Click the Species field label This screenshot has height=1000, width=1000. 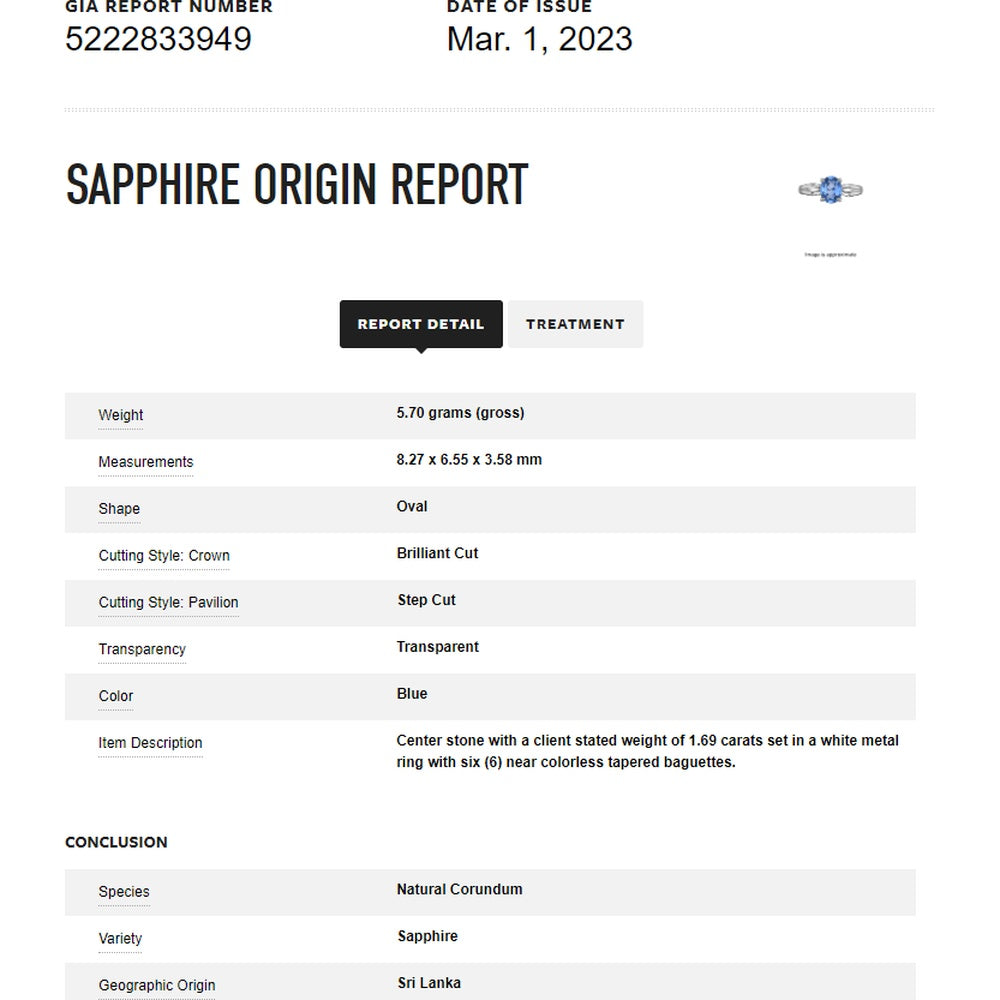[124, 892]
